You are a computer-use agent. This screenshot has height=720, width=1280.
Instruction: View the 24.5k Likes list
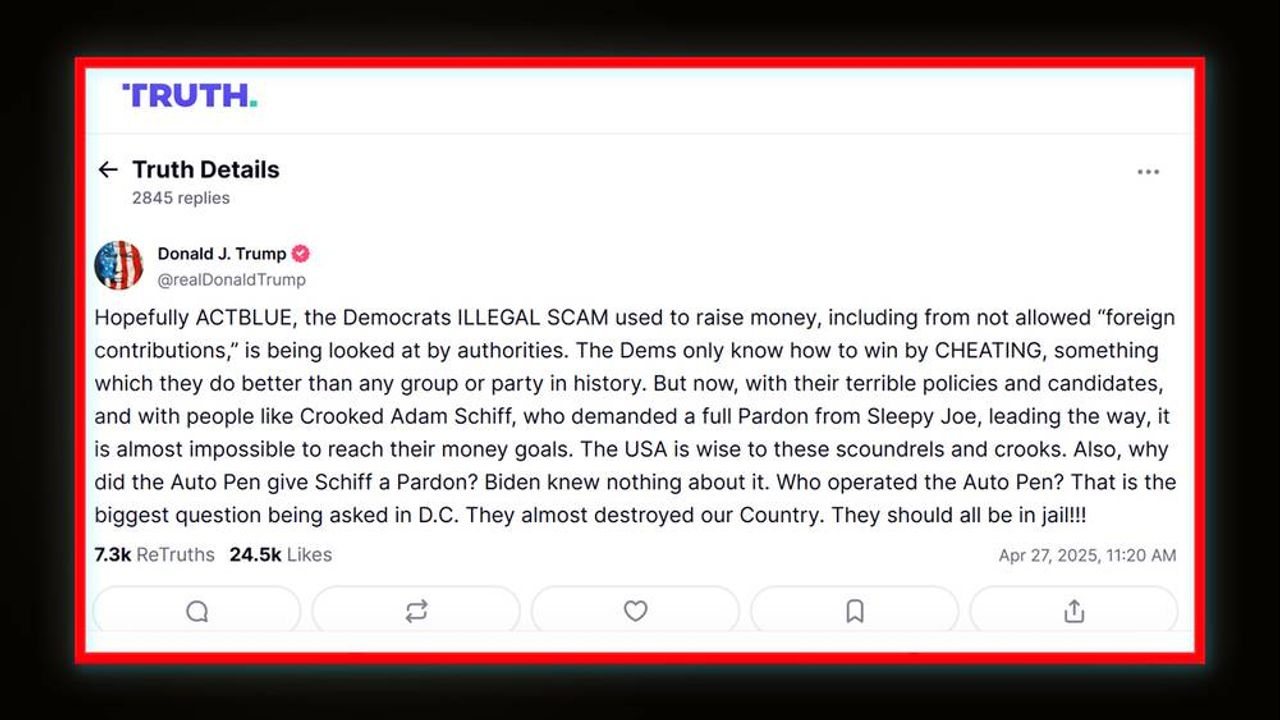[280, 555]
